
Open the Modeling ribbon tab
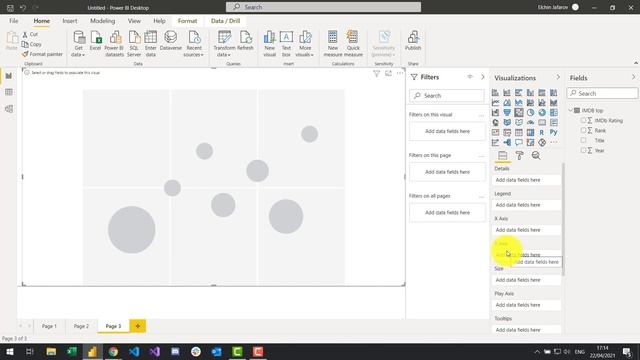[x=102, y=21]
